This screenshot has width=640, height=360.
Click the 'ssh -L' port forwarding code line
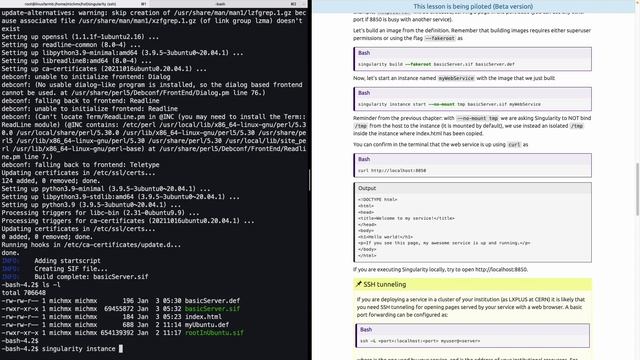(420, 341)
